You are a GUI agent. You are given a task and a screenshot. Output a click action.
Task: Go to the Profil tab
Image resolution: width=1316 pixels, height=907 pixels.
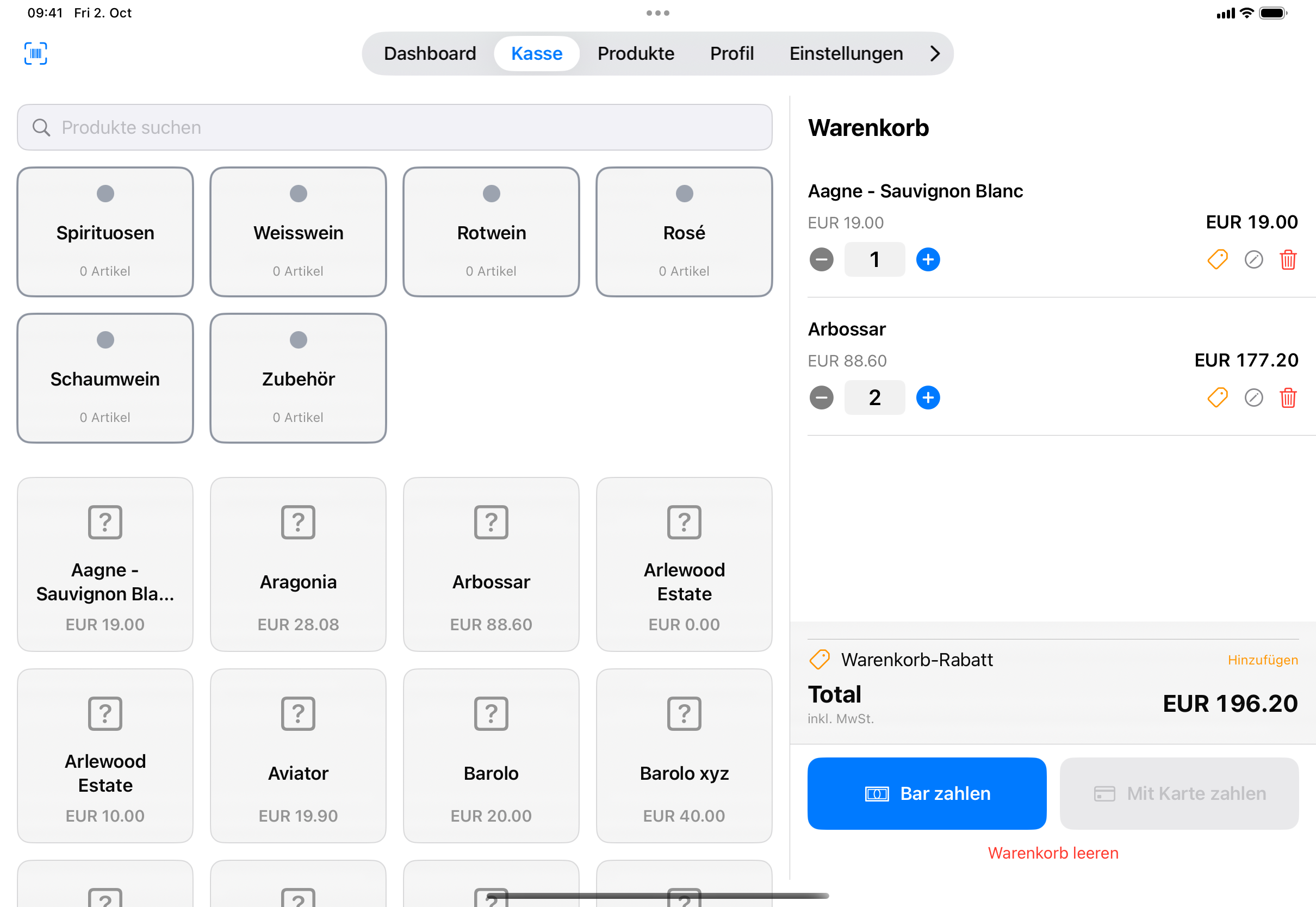tap(731, 53)
